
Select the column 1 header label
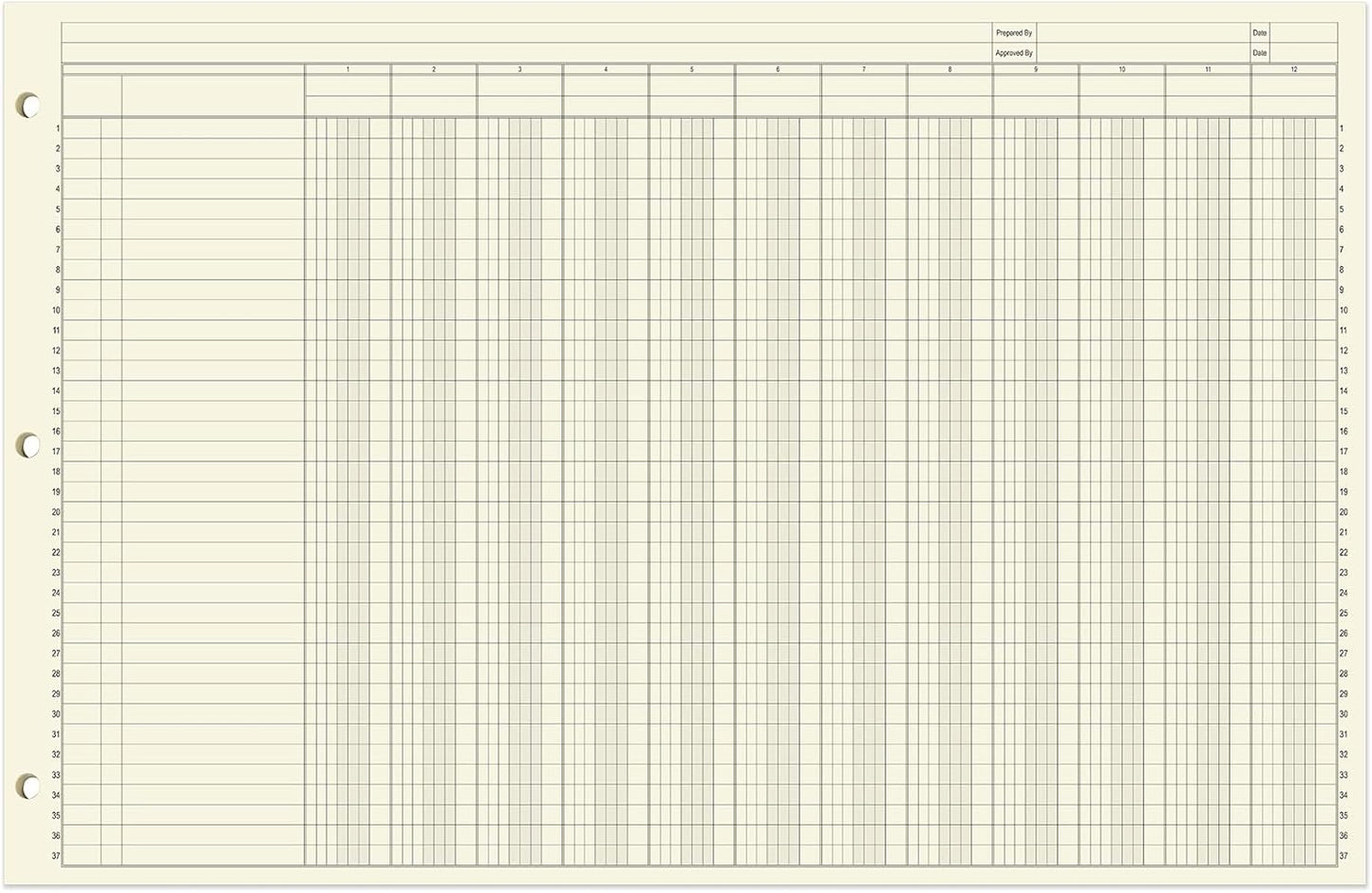(x=348, y=68)
